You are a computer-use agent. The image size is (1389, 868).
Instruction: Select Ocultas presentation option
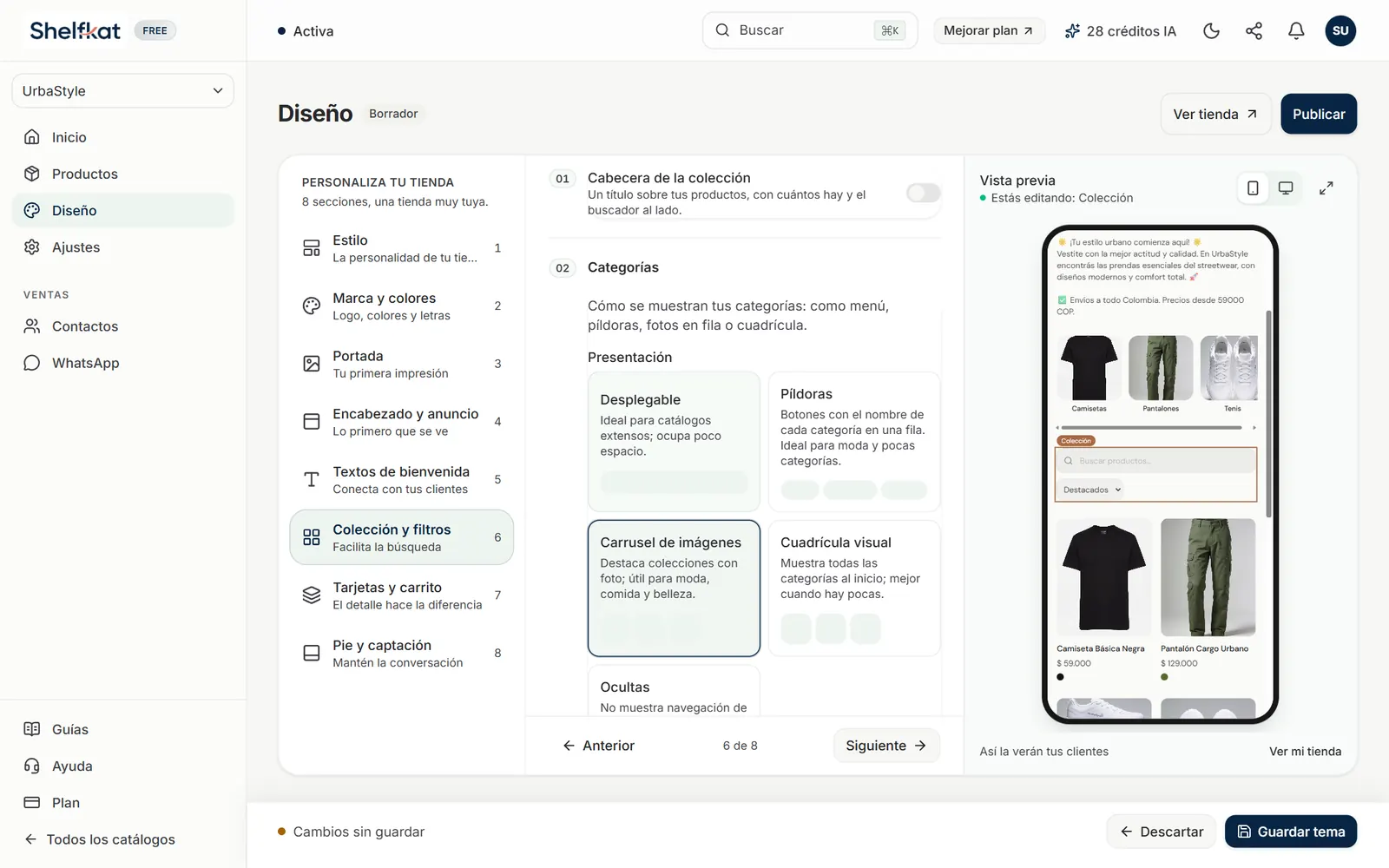pos(674,691)
